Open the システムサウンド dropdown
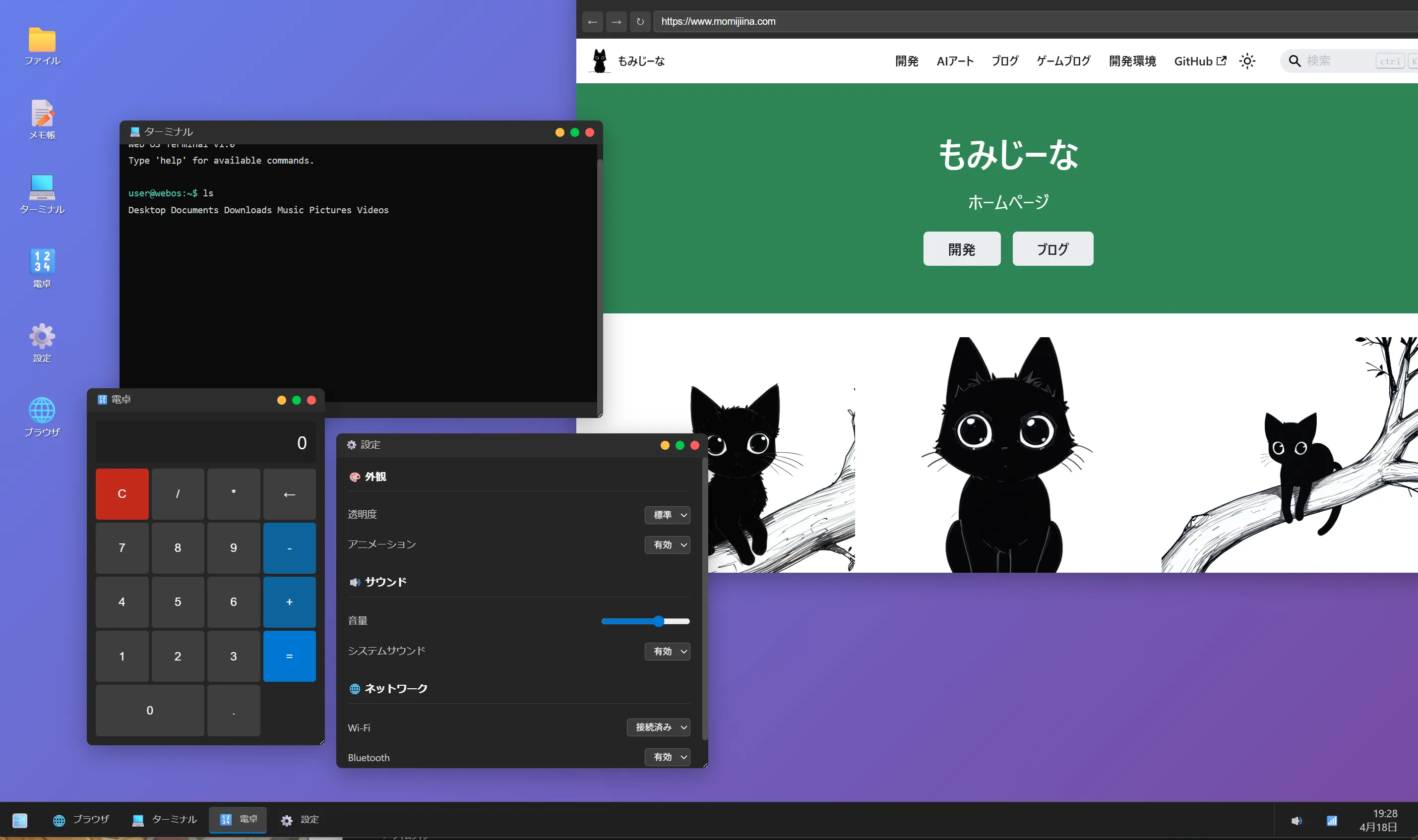1418x840 pixels. point(667,651)
